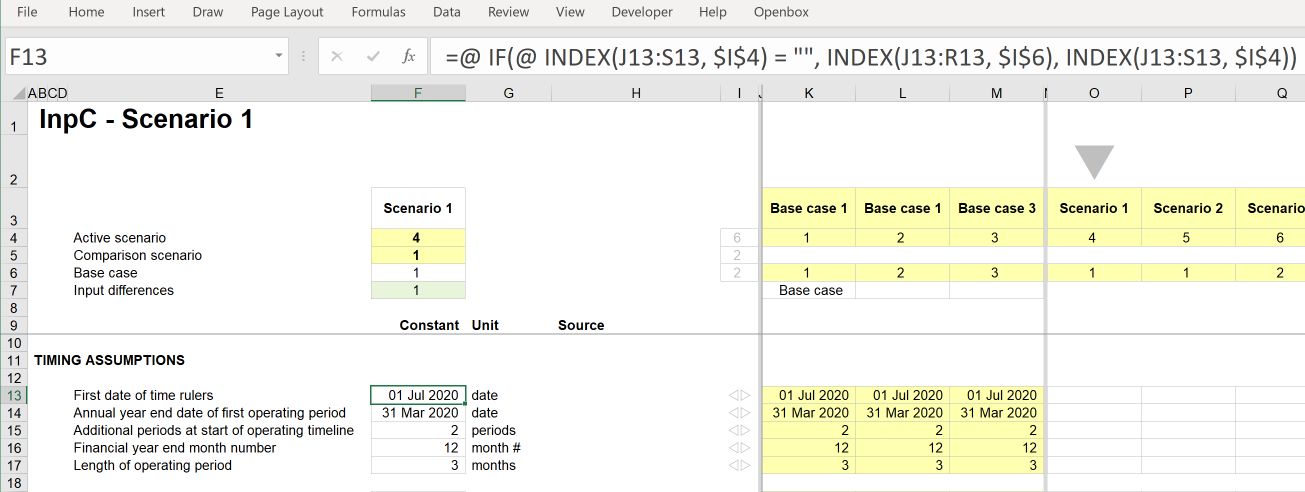Select 'Financial year end month number' label
This screenshot has width=1305, height=492.
(x=175, y=448)
